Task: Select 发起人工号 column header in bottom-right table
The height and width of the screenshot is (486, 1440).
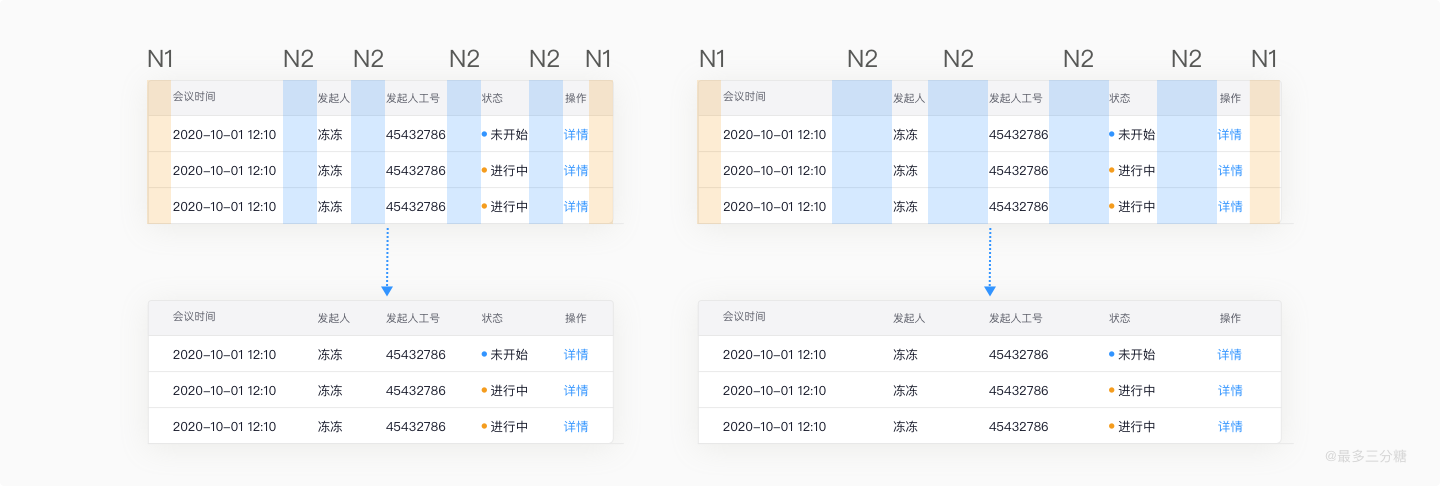Action: coord(1015,318)
